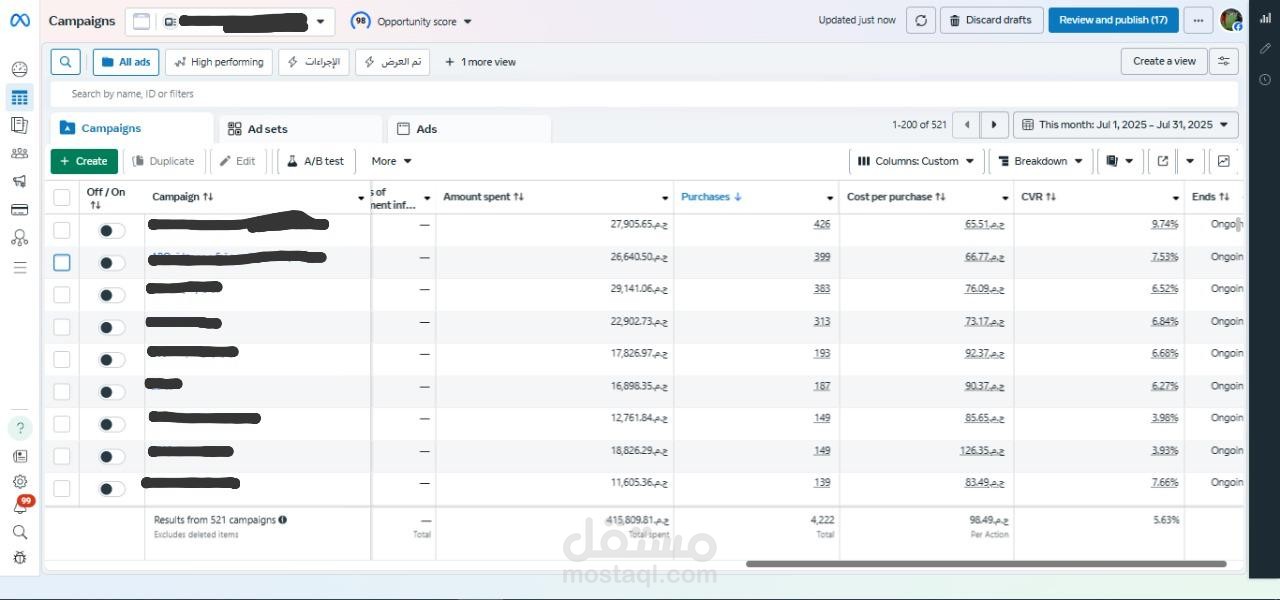Image resolution: width=1280 pixels, height=600 pixels.
Task: Open the reports icon dropdown beside Breakdown
Action: (1120, 161)
